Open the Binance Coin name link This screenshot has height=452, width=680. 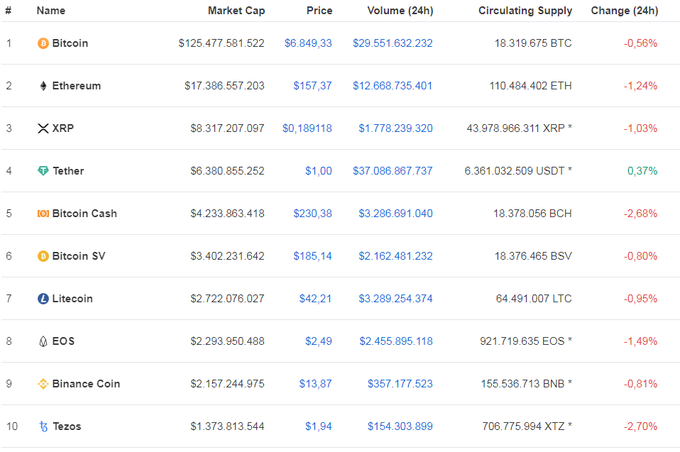(x=86, y=384)
